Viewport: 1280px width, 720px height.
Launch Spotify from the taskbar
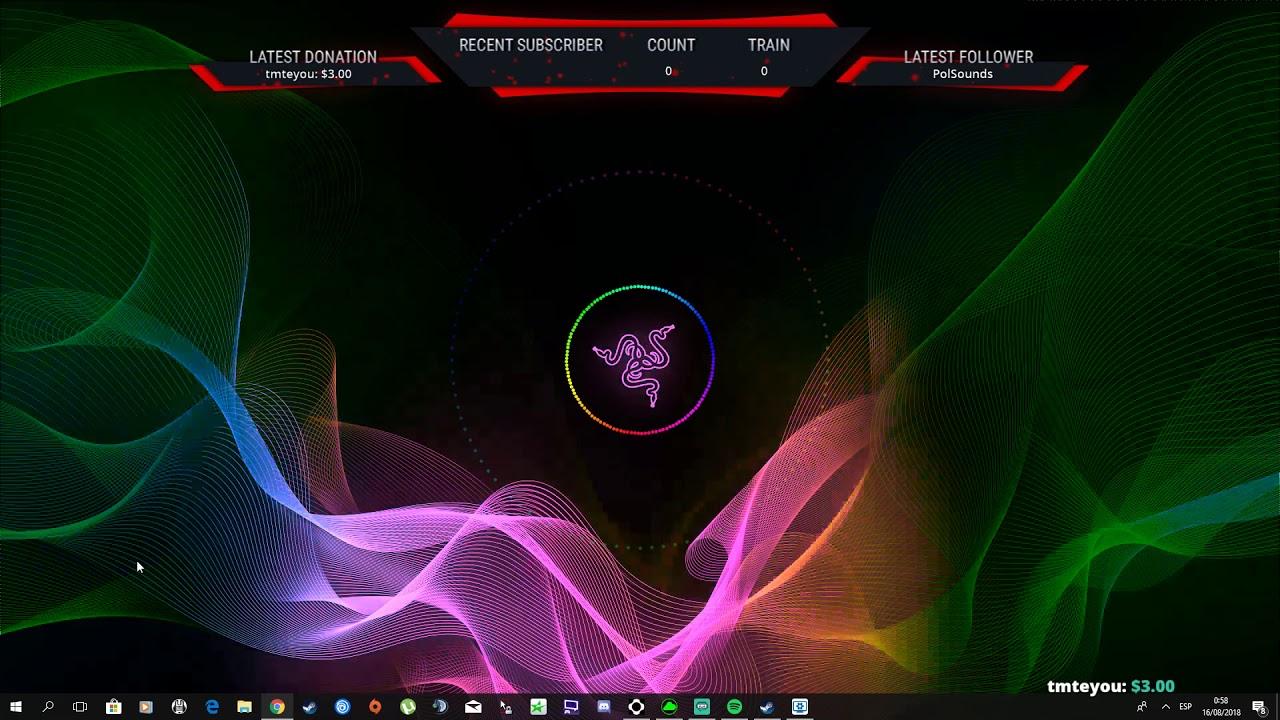click(x=734, y=707)
